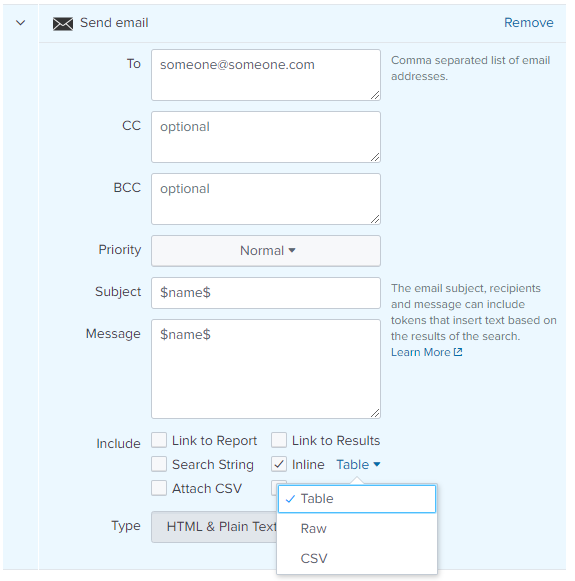Open the Priority Normal dropdown
The height and width of the screenshot is (581, 575).
pos(266,251)
